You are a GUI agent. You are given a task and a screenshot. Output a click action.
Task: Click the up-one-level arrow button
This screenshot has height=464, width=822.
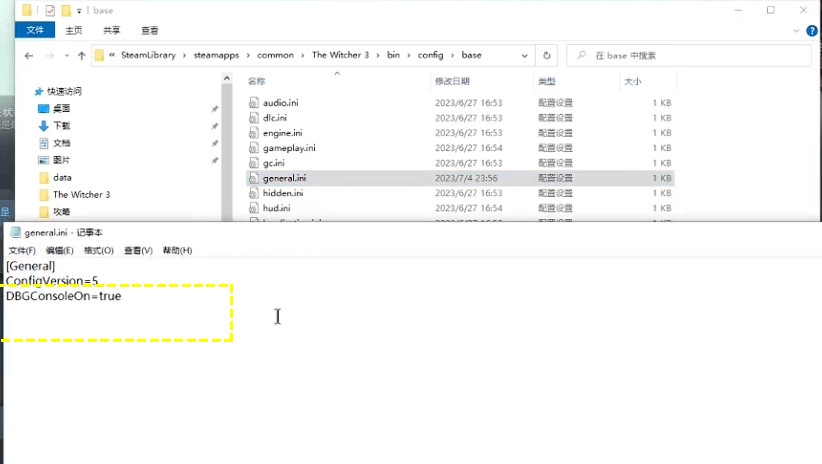pos(81,55)
